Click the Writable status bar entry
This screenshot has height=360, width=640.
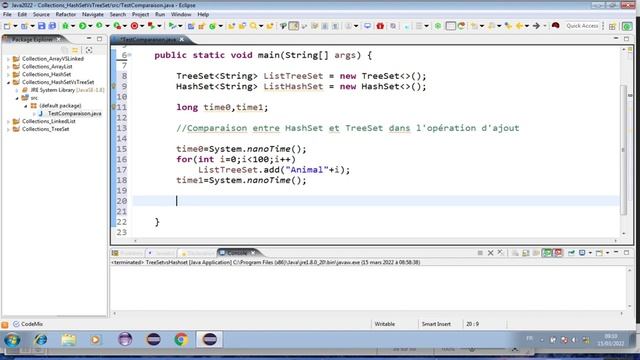click(384, 324)
